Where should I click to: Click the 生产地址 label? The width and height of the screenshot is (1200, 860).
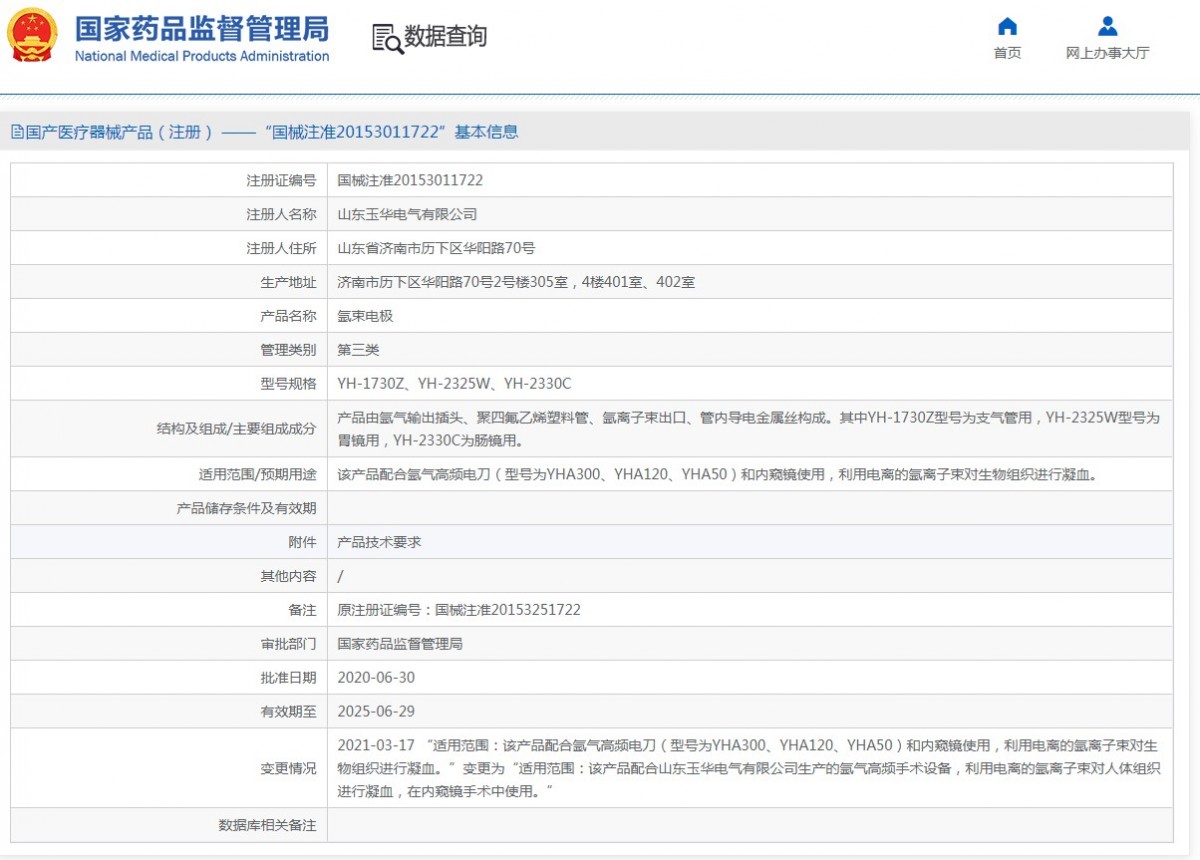coord(288,283)
